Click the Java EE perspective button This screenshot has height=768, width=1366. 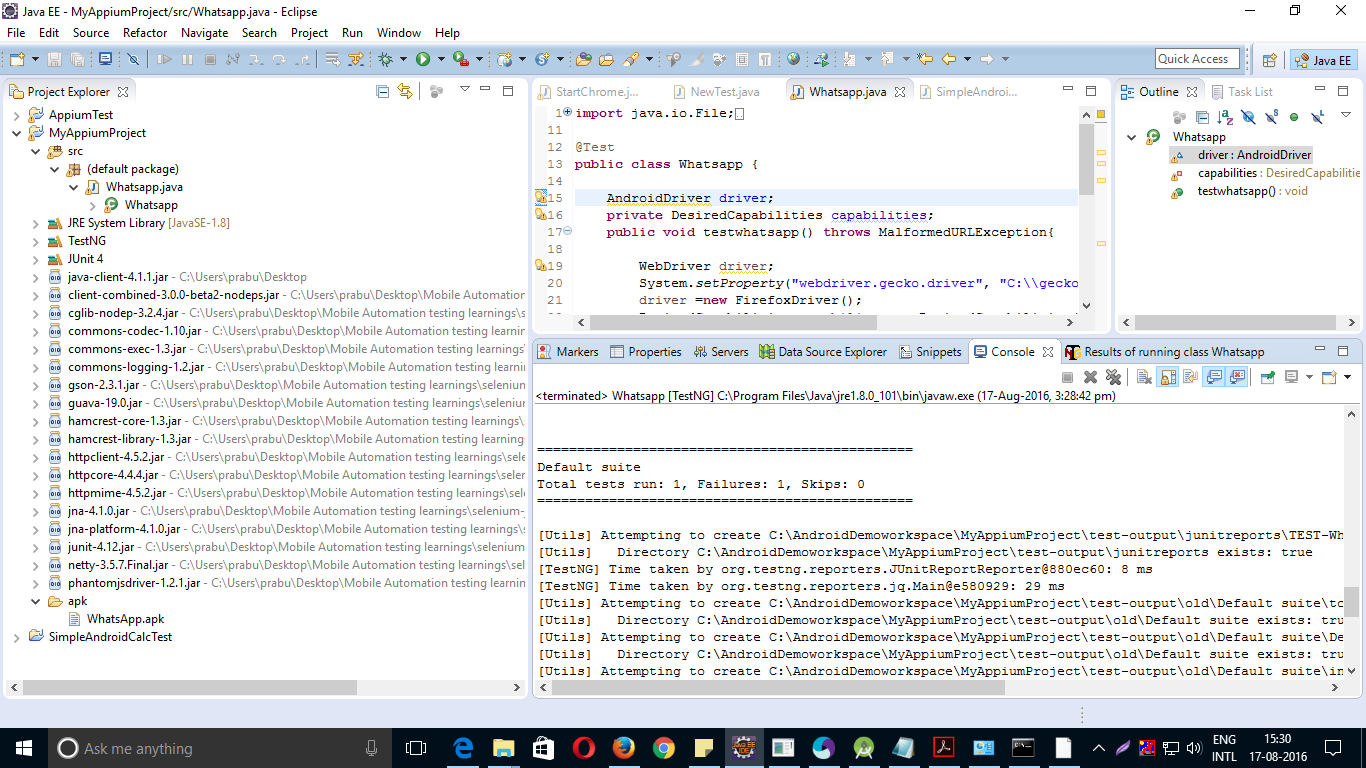1323,60
